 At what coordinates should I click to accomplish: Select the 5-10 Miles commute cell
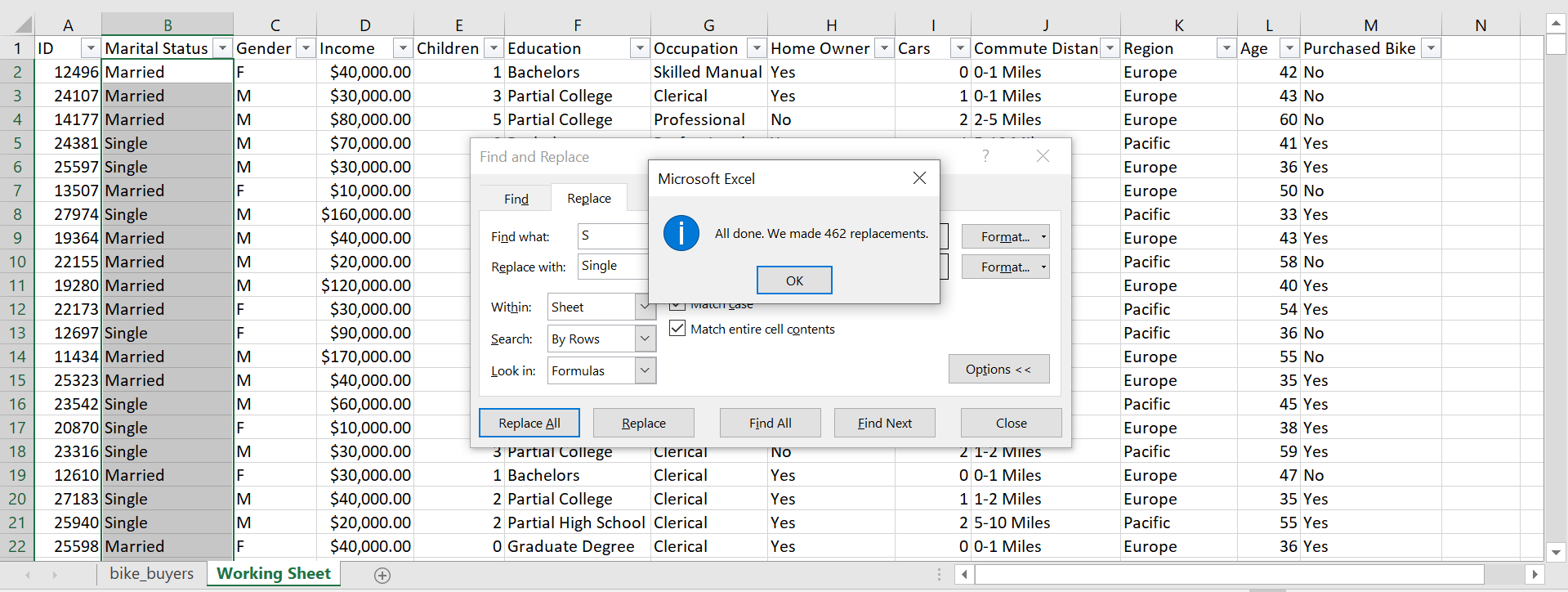[x=1045, y=522]
